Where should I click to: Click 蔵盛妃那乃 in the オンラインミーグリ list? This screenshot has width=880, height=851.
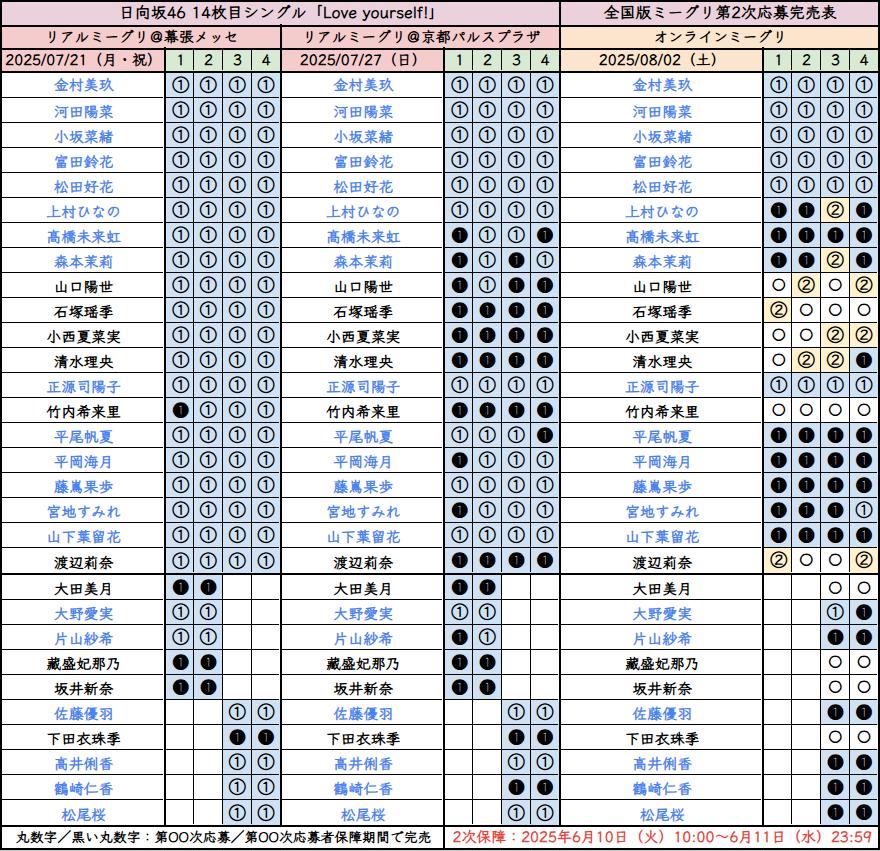(662, 664)
